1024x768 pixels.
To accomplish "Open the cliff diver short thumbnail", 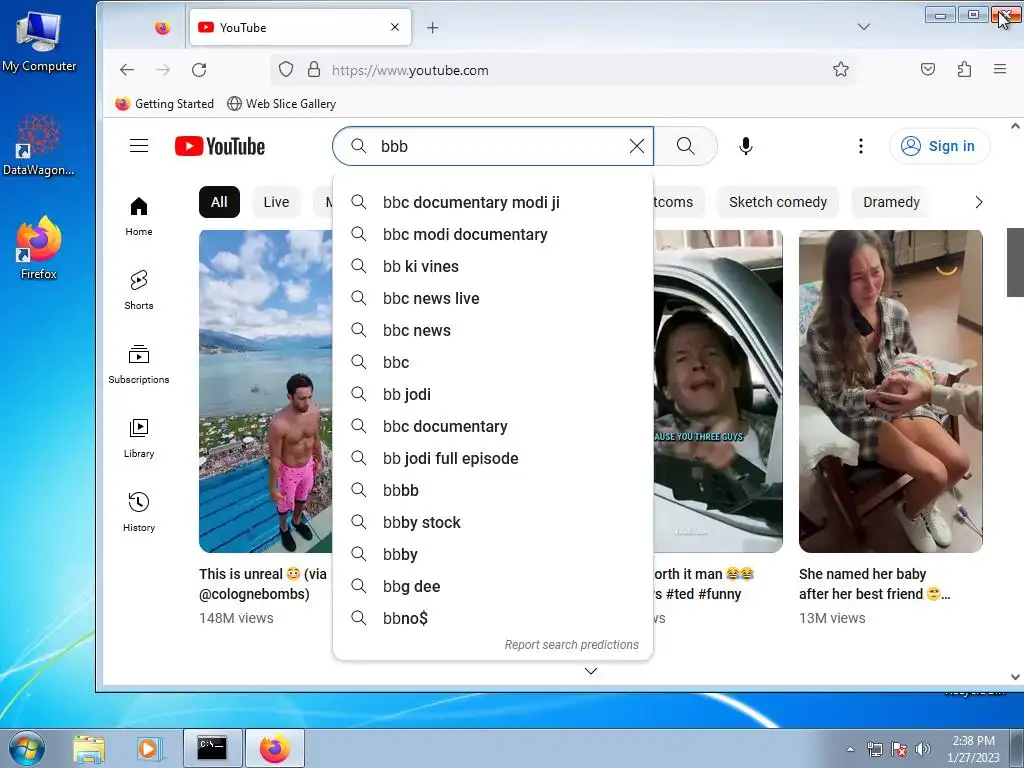I will pyautogui.click(x=266, y=391).
